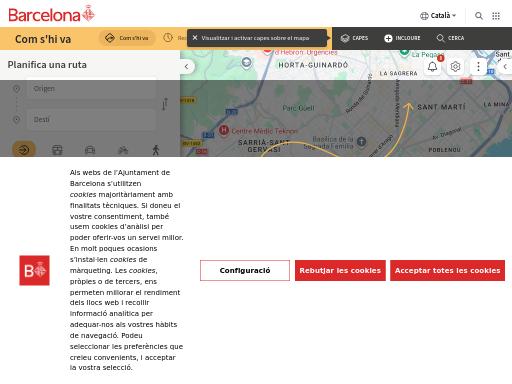The image size is (512, 384).
Task: Click Rebutjar les cookies button
Action: click(340, 270)
